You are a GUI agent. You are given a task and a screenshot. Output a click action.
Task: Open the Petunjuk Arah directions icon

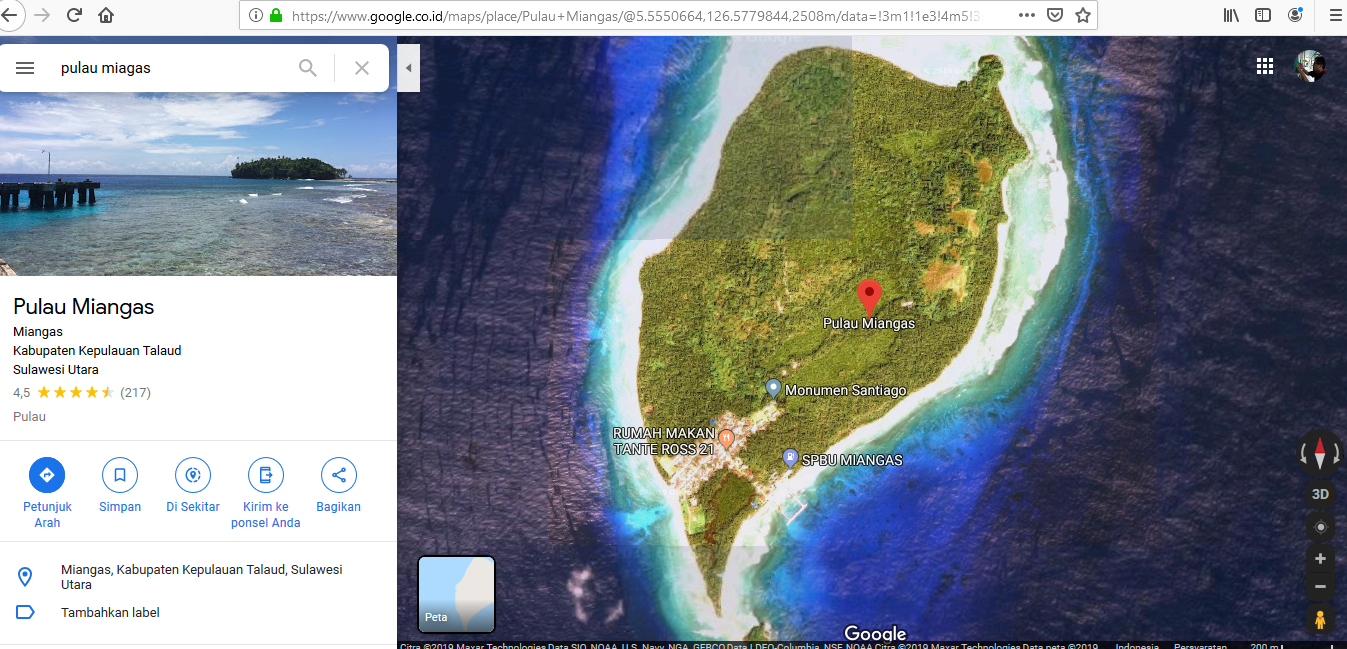[x=47, y=475]
